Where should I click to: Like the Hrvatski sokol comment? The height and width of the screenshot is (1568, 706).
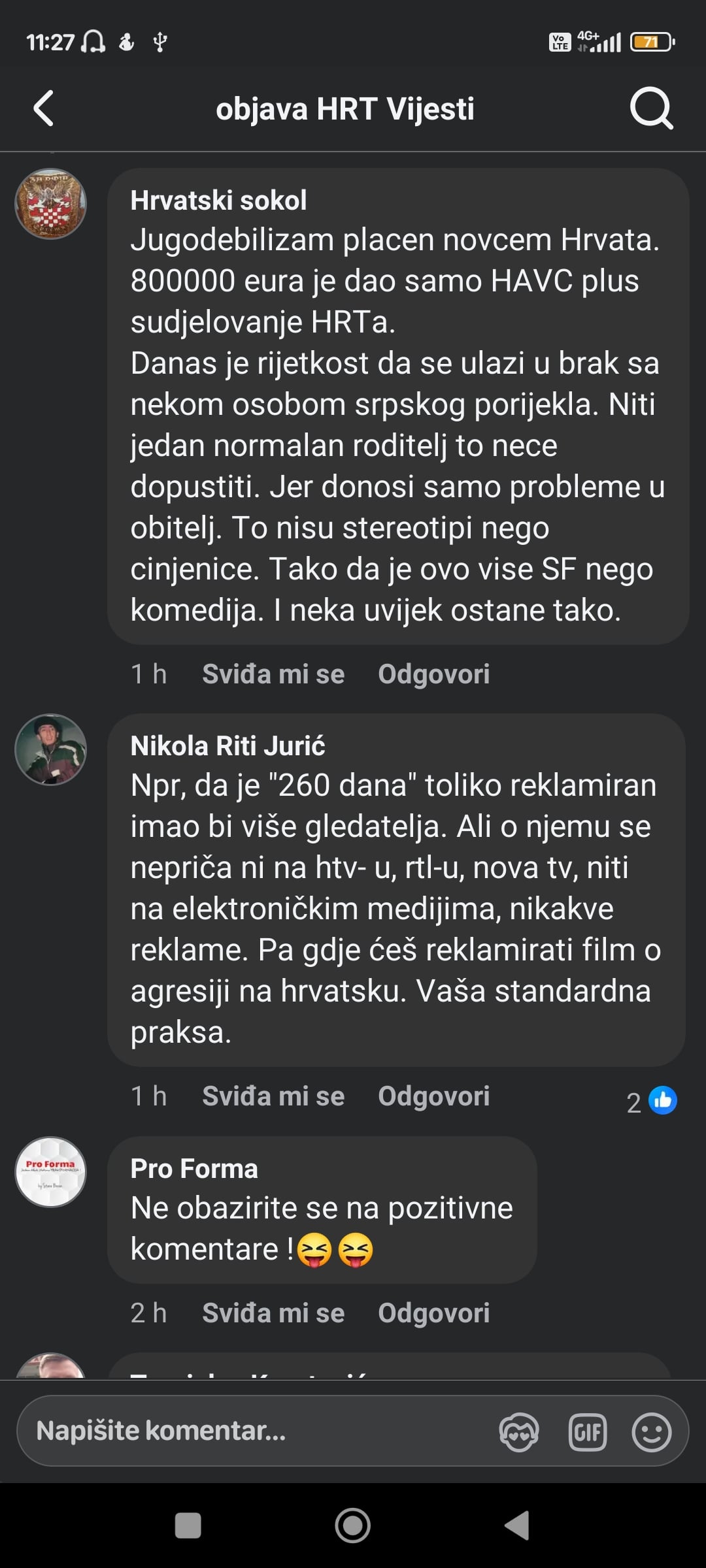point(273,674)
